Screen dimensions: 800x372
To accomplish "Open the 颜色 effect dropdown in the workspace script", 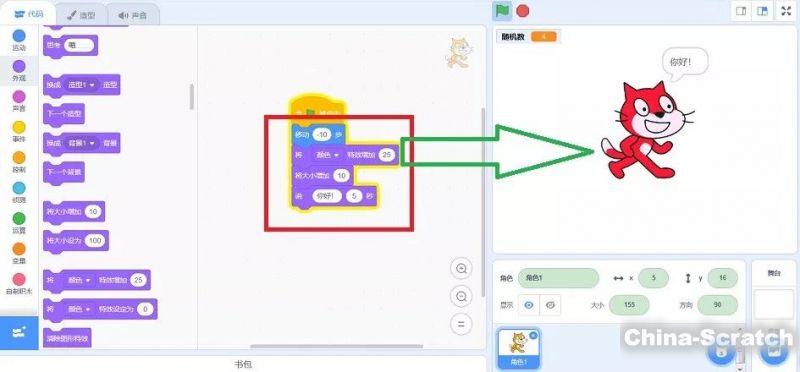I will point(328,155).
